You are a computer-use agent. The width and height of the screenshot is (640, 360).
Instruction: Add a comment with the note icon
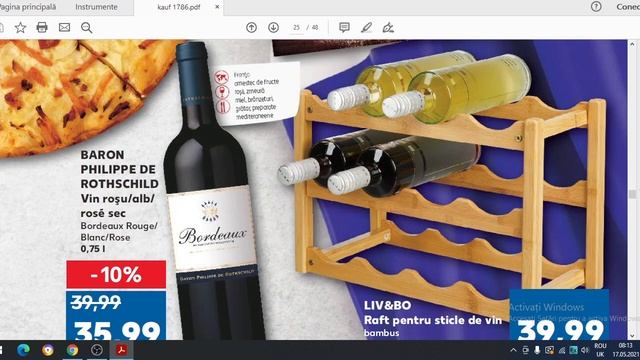(x=344, y=27)
